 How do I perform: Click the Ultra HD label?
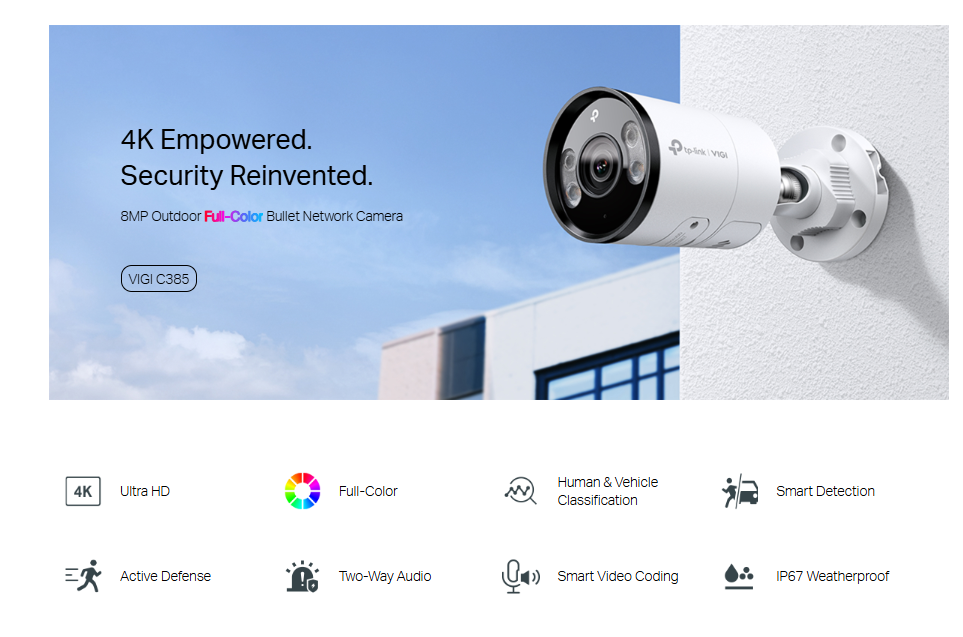pyautogui.click(x=145, y=491)
